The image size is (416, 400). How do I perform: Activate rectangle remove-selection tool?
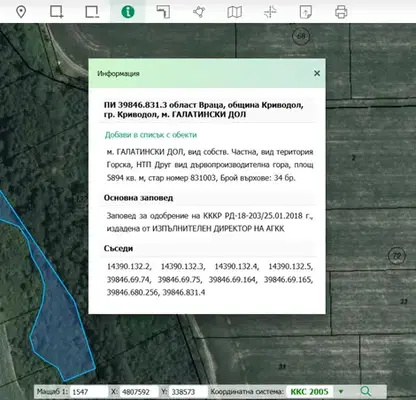click(92, 12)
